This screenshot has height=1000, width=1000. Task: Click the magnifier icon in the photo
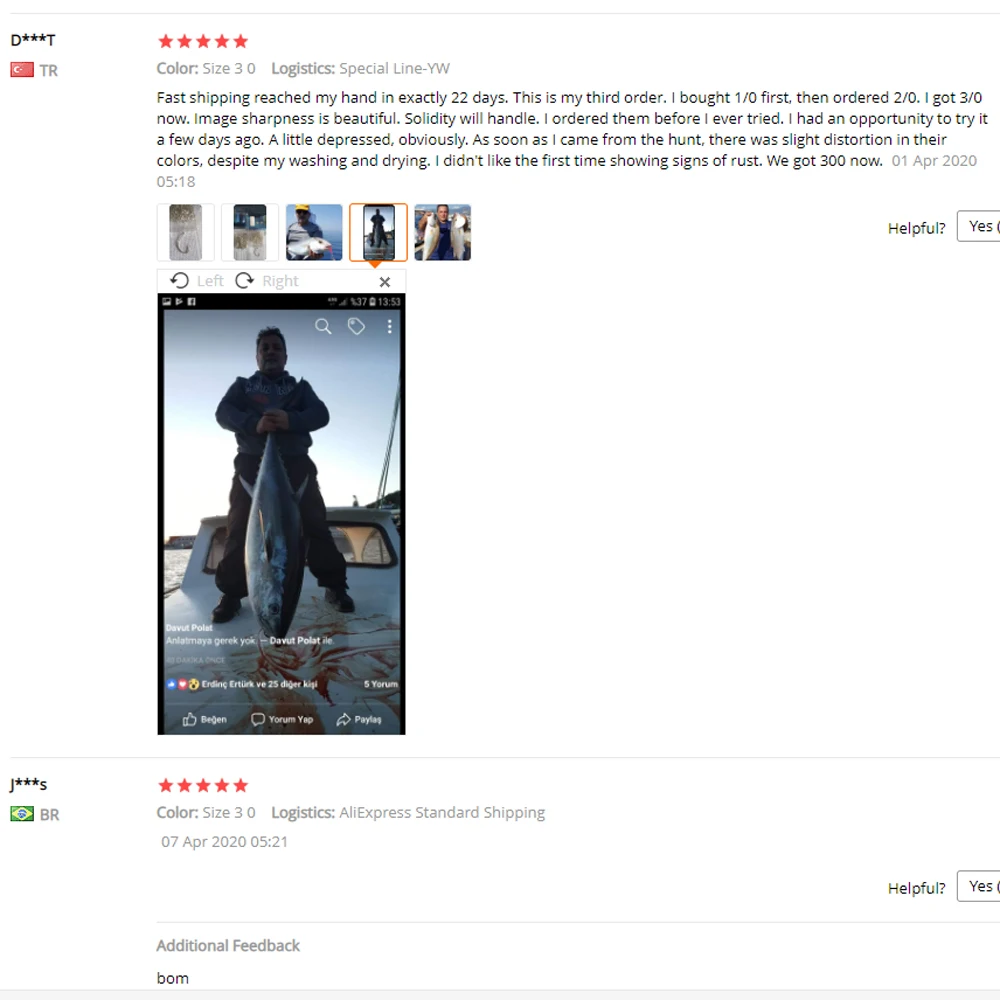point(323,327)
